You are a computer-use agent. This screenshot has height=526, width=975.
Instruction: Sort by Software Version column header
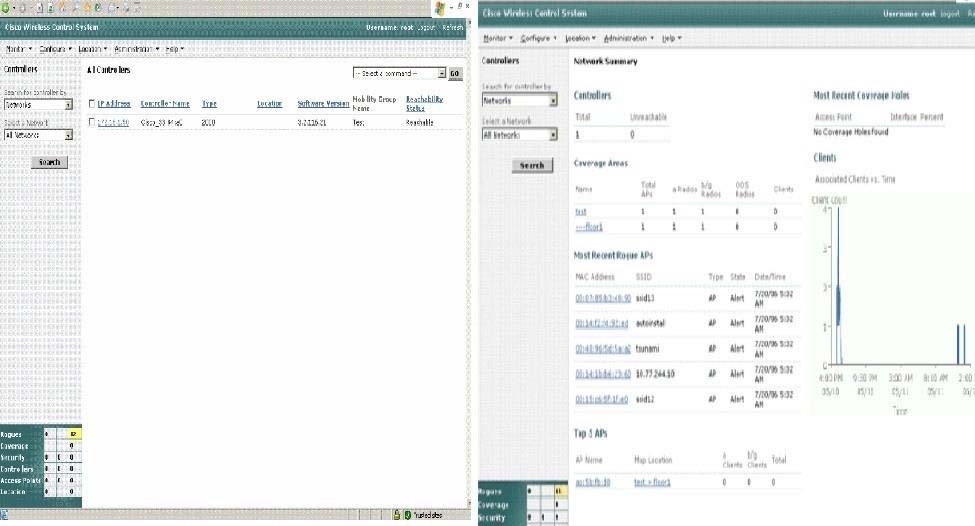point(323,104)
